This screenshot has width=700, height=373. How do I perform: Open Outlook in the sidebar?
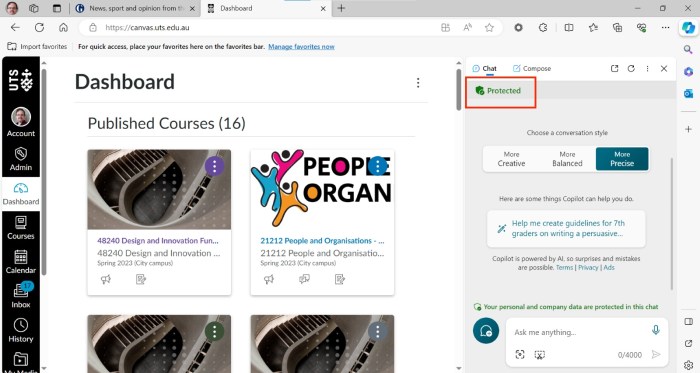tap(688, 93)
